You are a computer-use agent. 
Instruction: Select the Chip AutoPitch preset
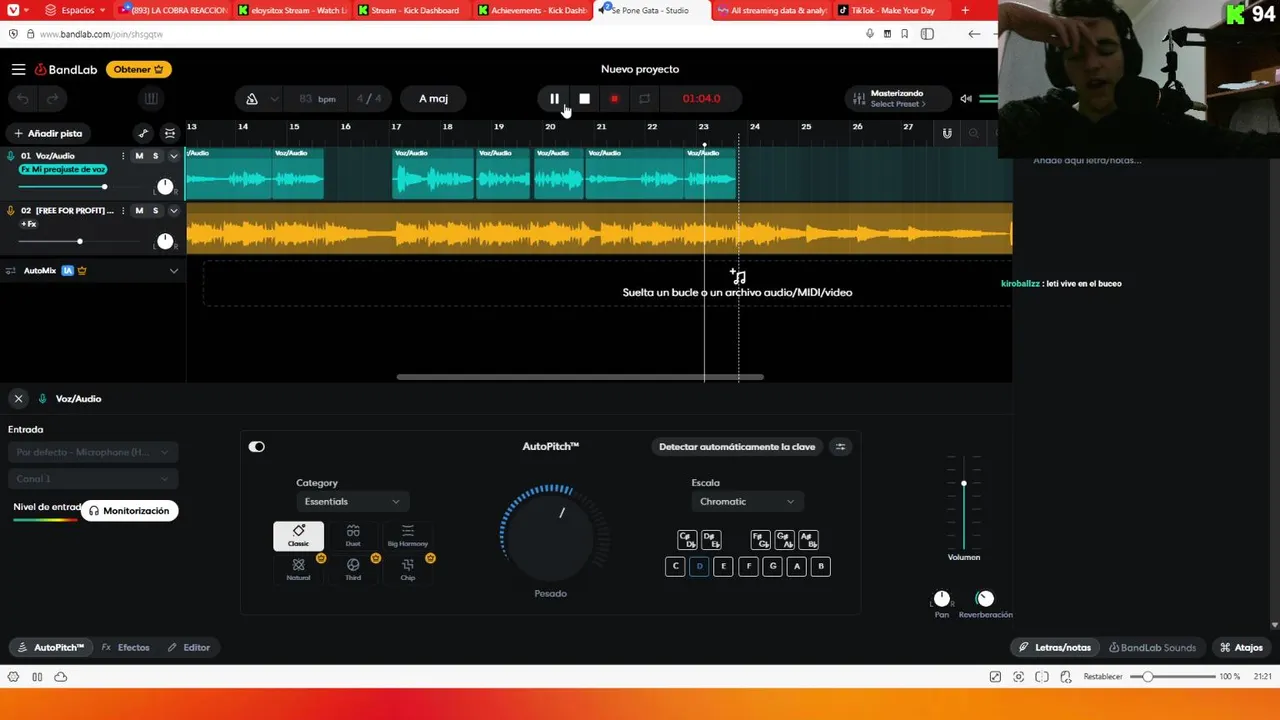pos(407,569)
